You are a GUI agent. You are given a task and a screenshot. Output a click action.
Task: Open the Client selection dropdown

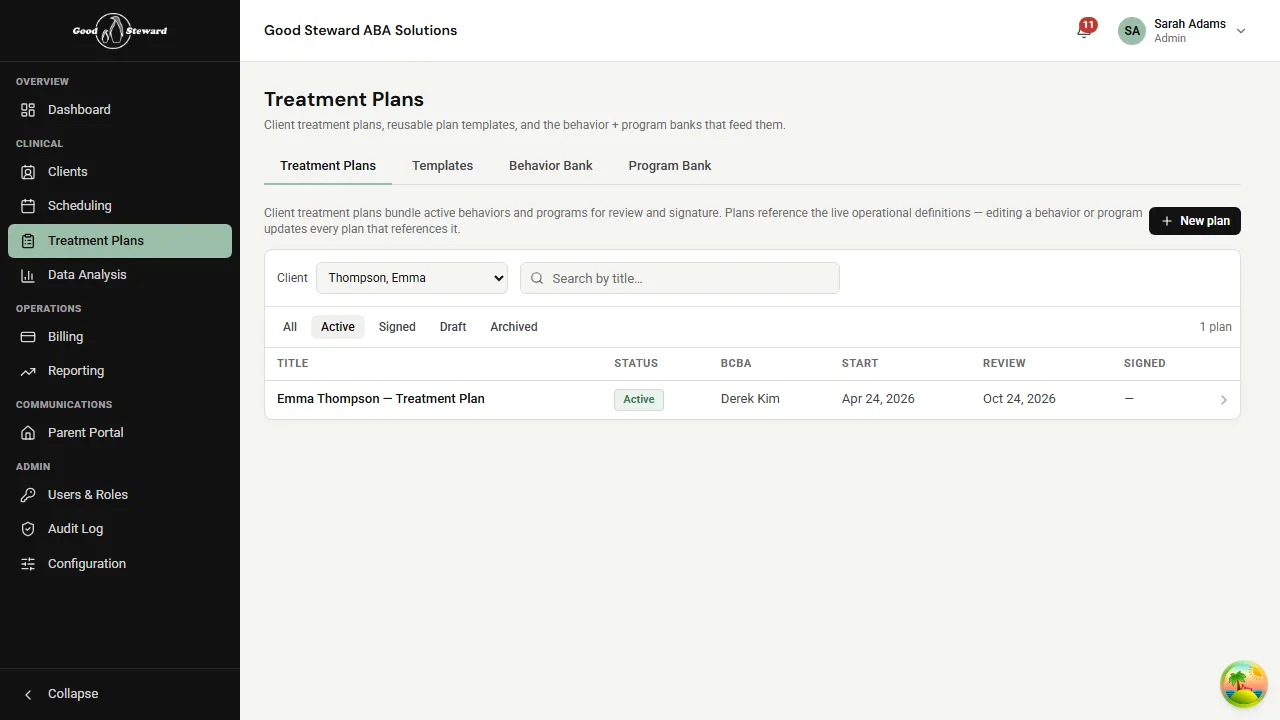(x=411, y=277)
